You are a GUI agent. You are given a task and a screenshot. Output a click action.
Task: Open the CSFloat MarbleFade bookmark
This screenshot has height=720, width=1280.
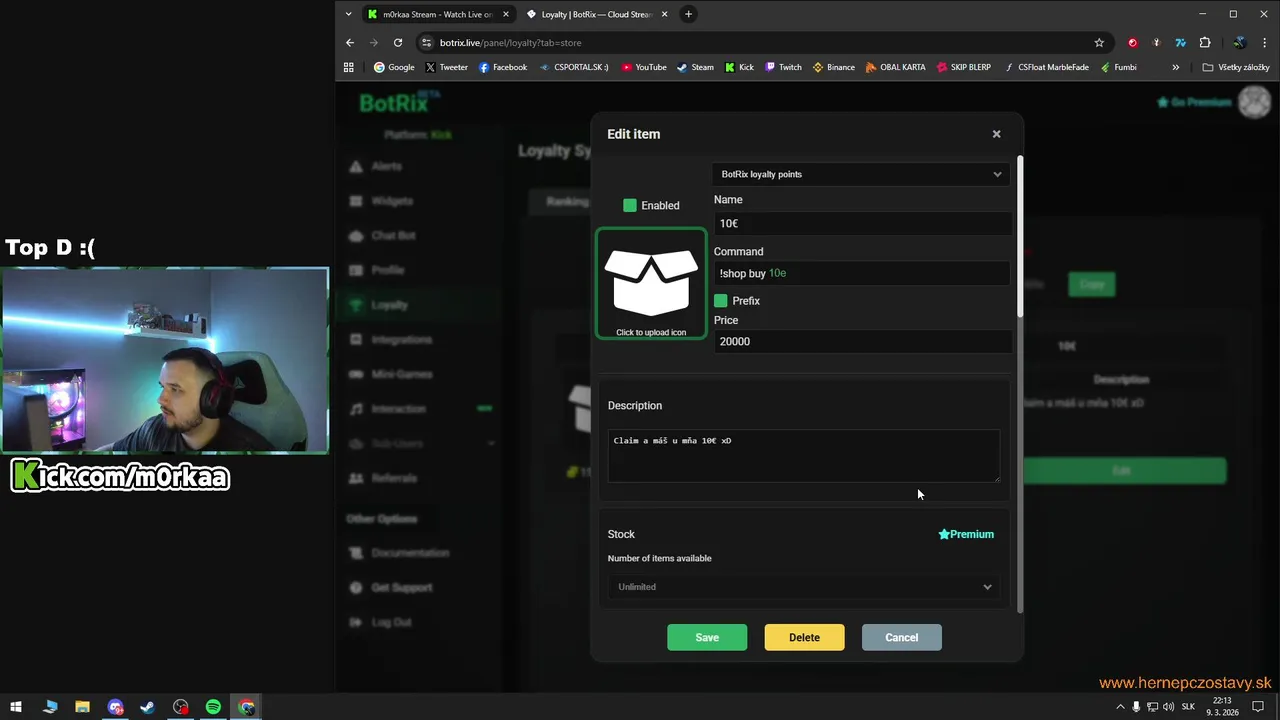click(x=1046, y=68)
